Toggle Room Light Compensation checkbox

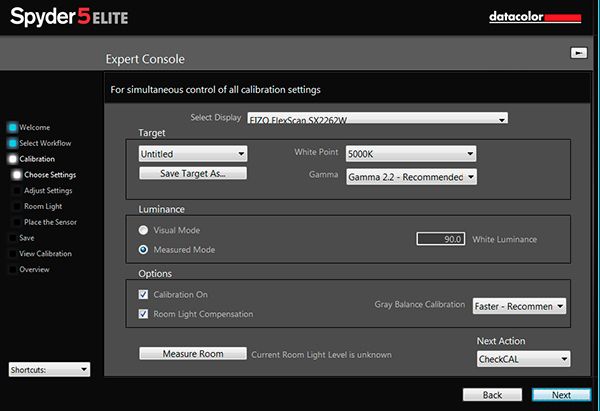(143, 314)
